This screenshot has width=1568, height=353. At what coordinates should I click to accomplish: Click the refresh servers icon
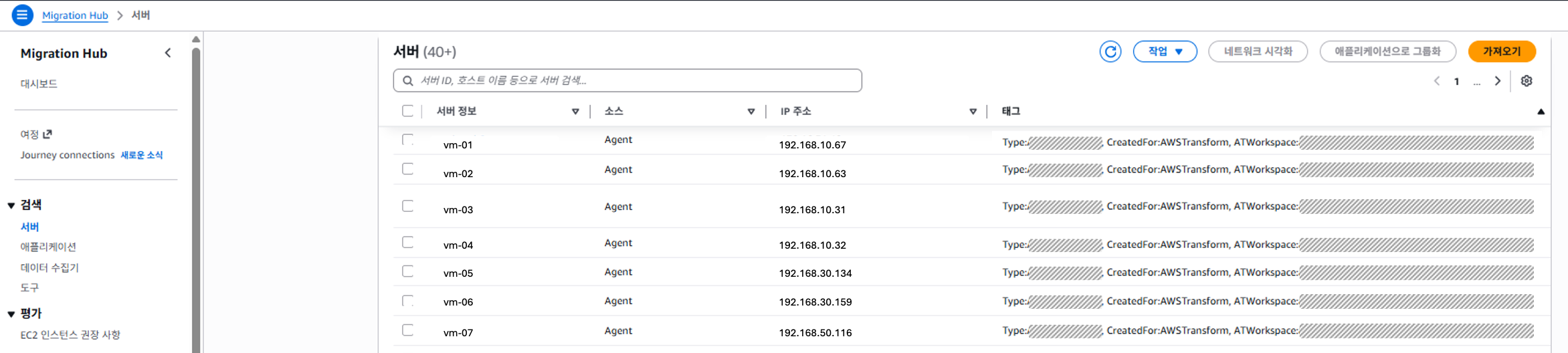click(1110, 51)
